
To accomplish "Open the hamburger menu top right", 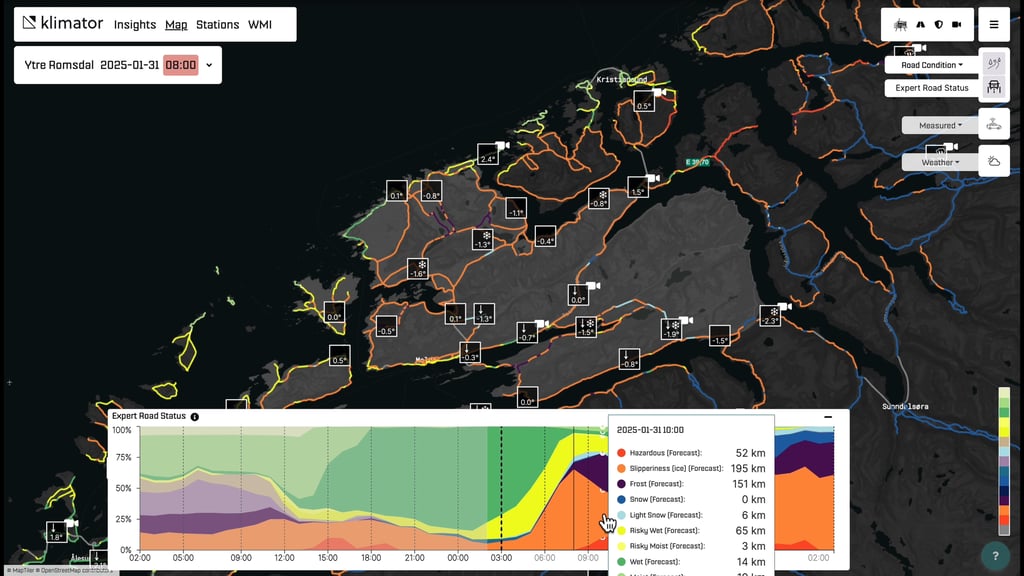I will pyautogui.click(x=994, y=24).
